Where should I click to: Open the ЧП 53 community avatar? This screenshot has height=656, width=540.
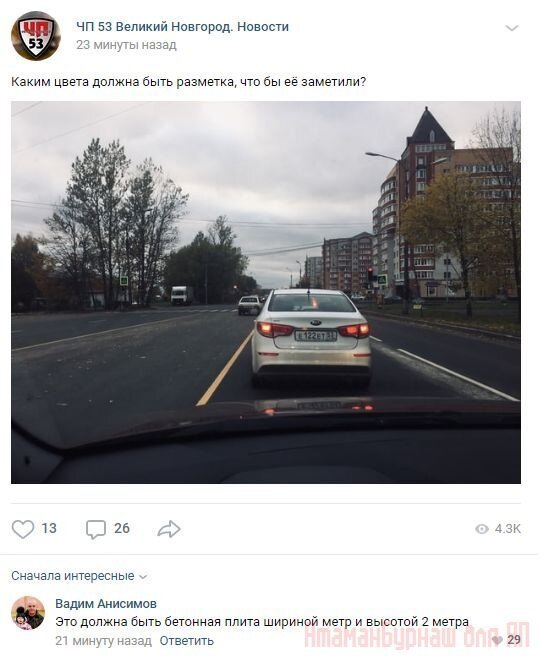[x=36, y=36]
